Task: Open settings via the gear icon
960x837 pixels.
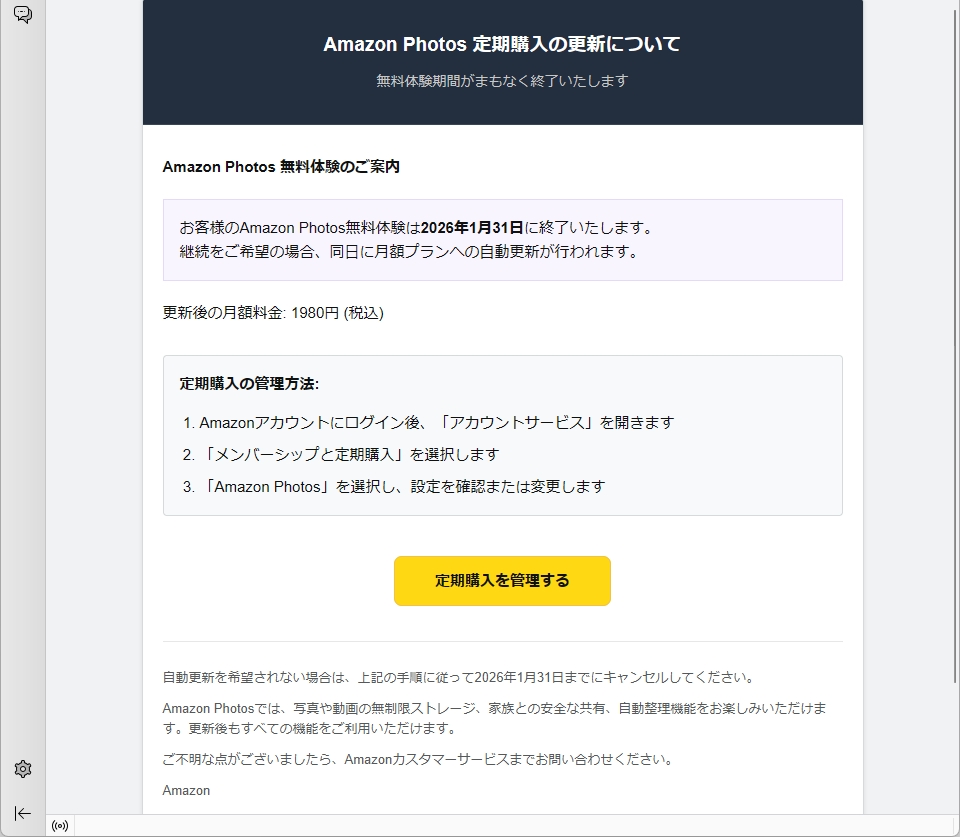Action: click(x=22, y=769)
